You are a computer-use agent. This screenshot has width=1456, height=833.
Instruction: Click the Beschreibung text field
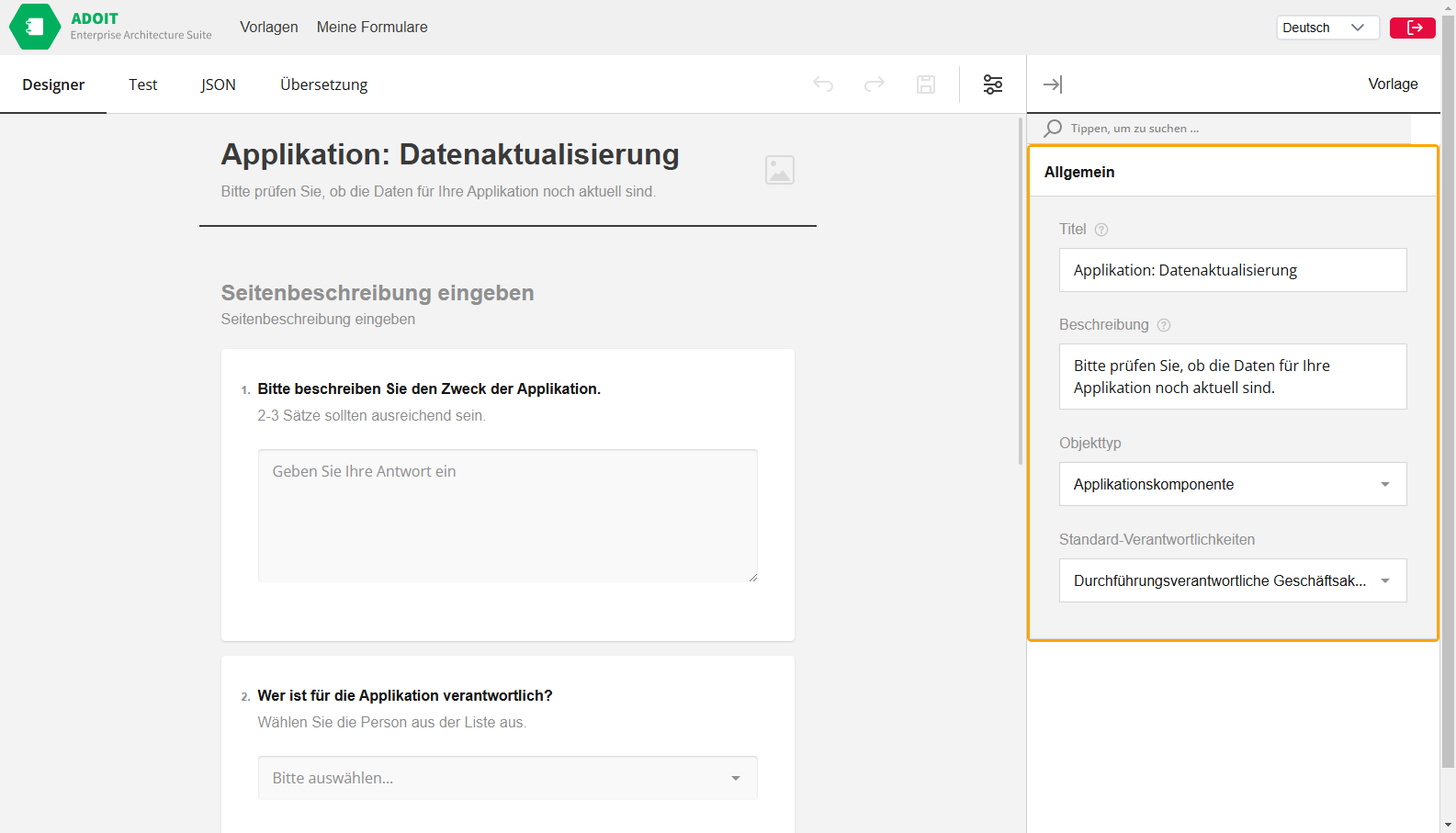pos(1233,377)
